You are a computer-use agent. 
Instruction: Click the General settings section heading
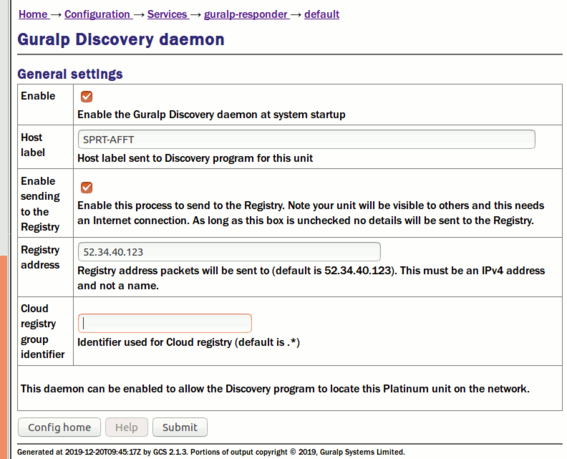point(70,74)
